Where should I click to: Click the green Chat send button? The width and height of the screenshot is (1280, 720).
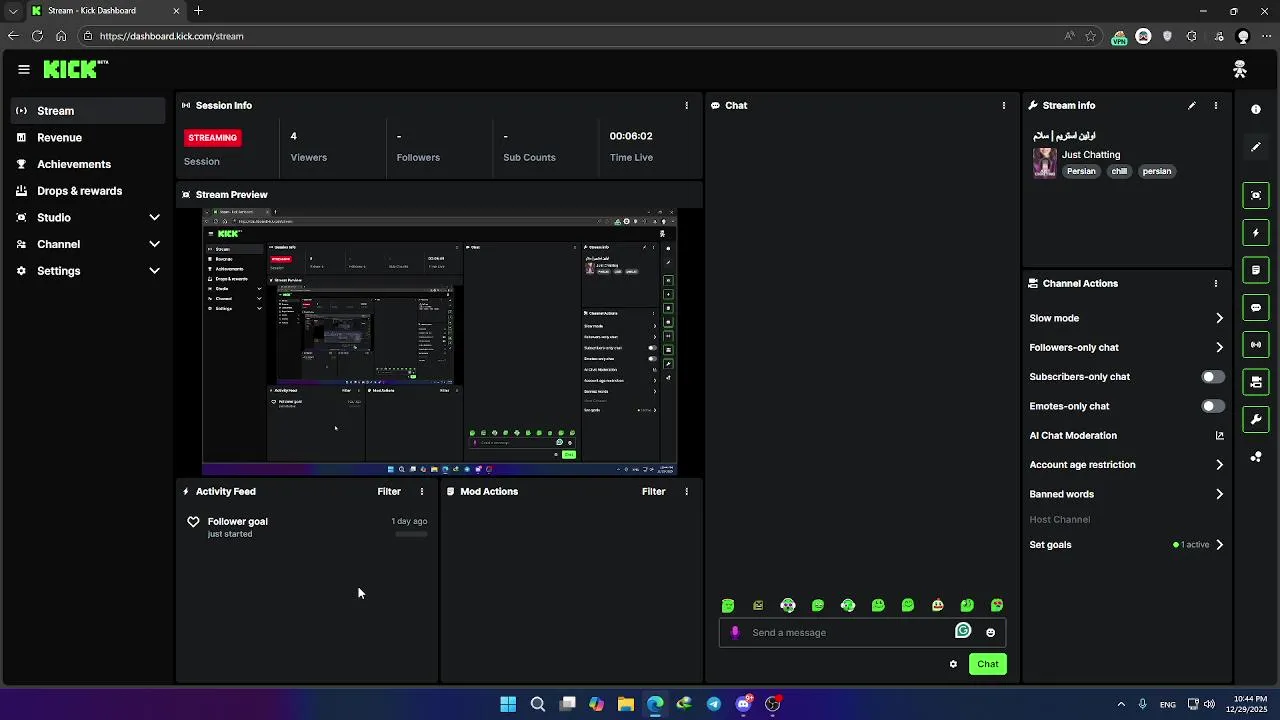[988, 664]
